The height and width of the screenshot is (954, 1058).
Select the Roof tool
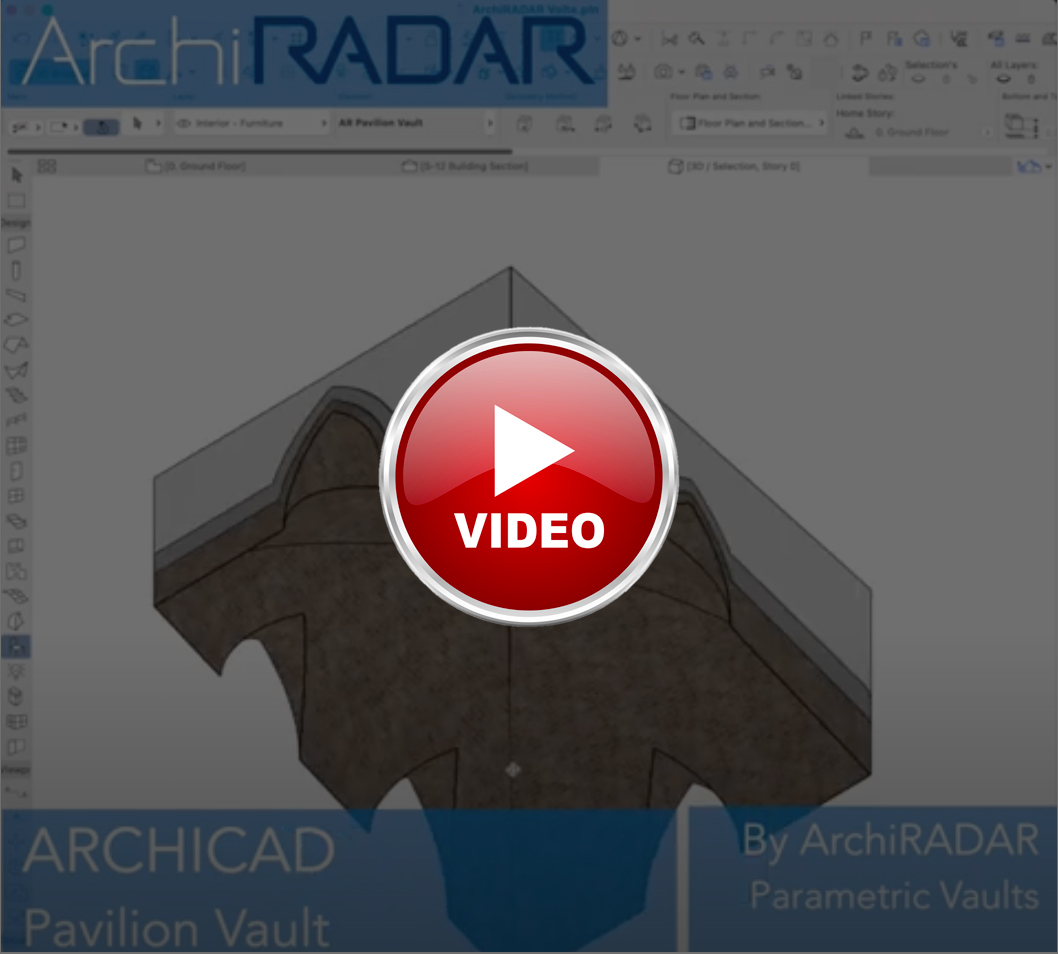pyautogui.click(x=16, y=345)
